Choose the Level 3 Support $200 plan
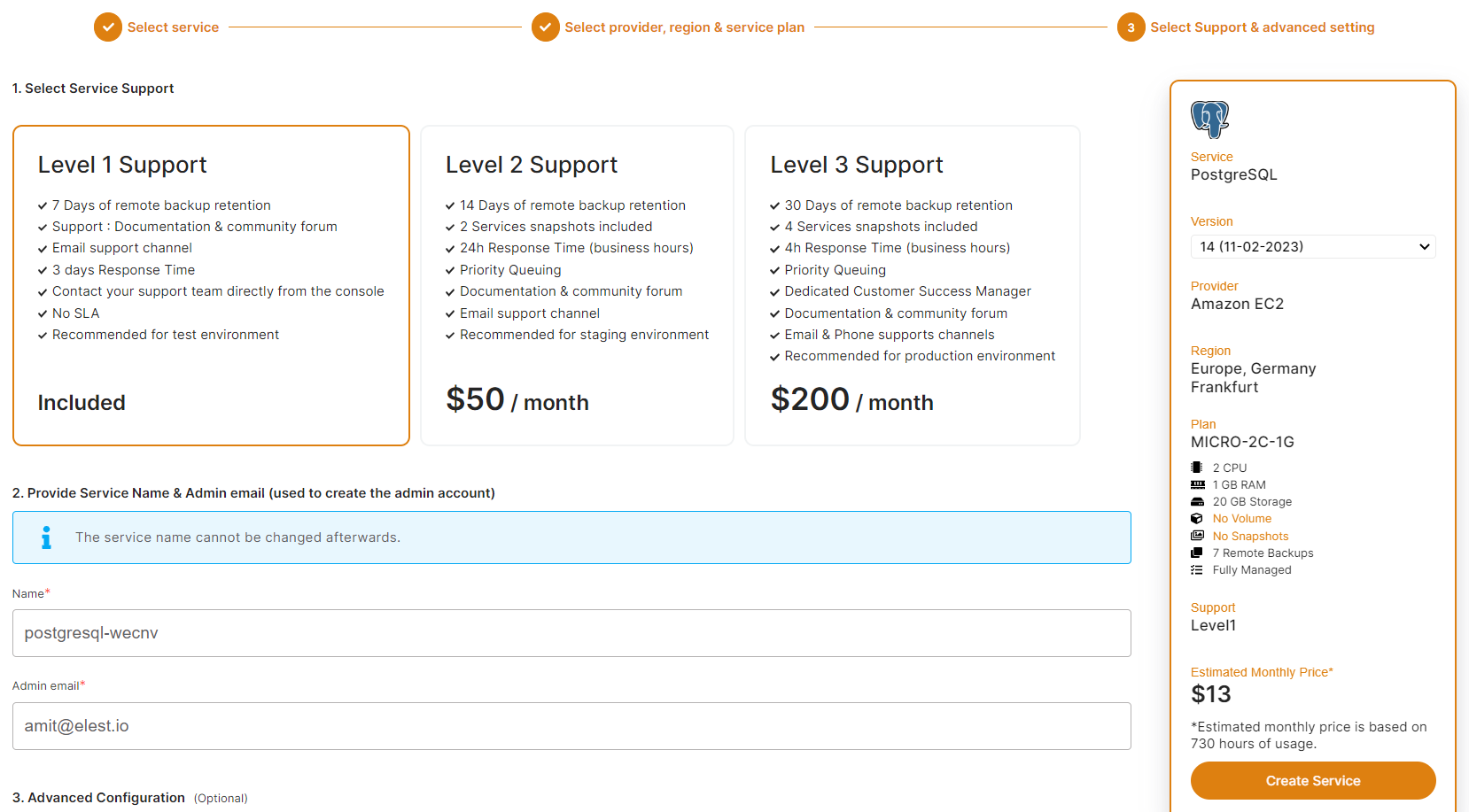 [912, 285]
